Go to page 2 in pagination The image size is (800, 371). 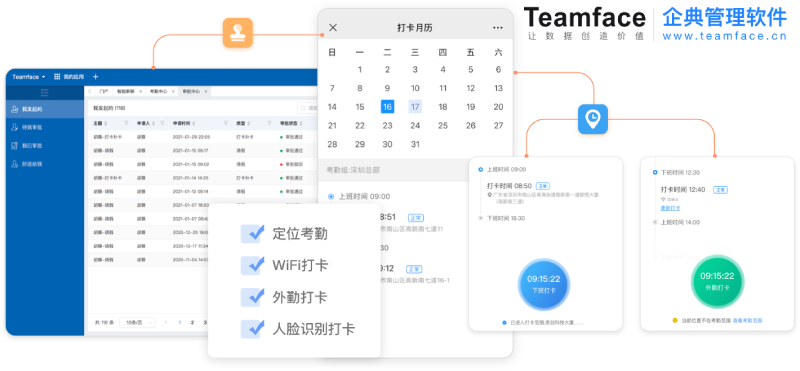192,323
